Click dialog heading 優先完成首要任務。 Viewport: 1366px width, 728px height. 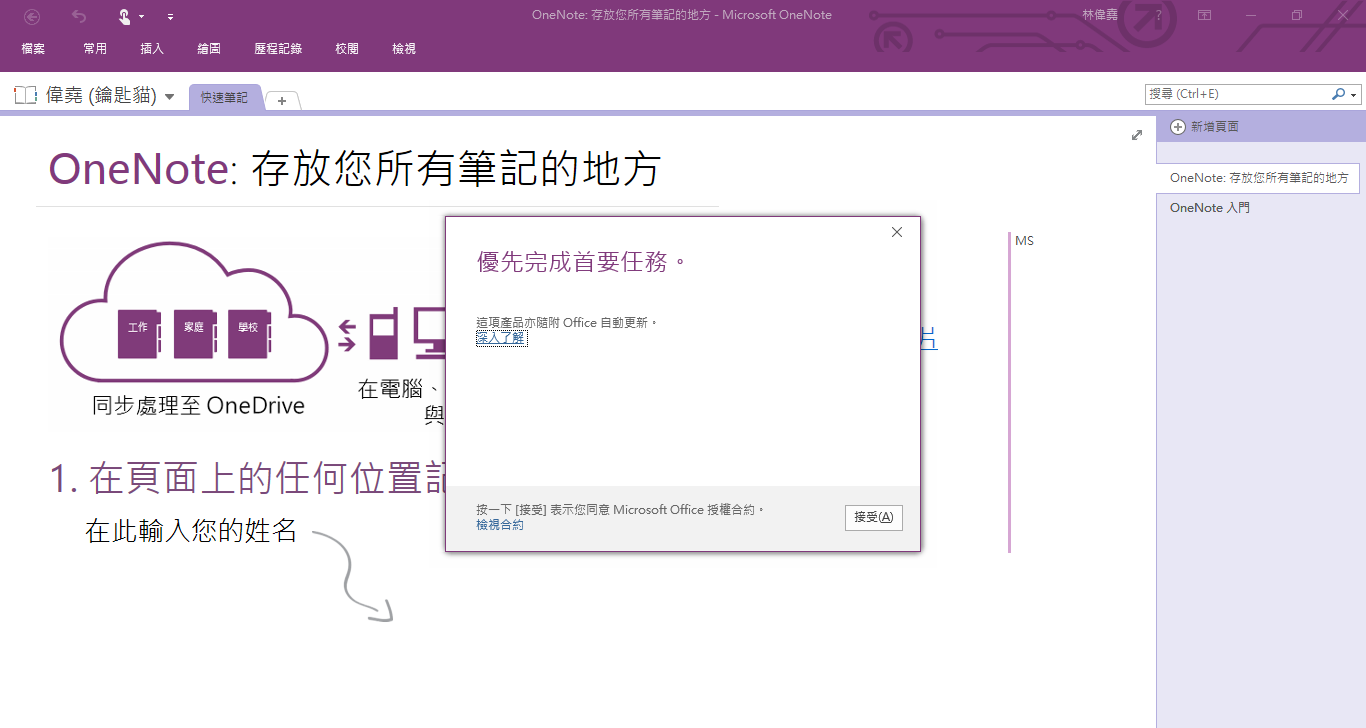coord(582,263)
